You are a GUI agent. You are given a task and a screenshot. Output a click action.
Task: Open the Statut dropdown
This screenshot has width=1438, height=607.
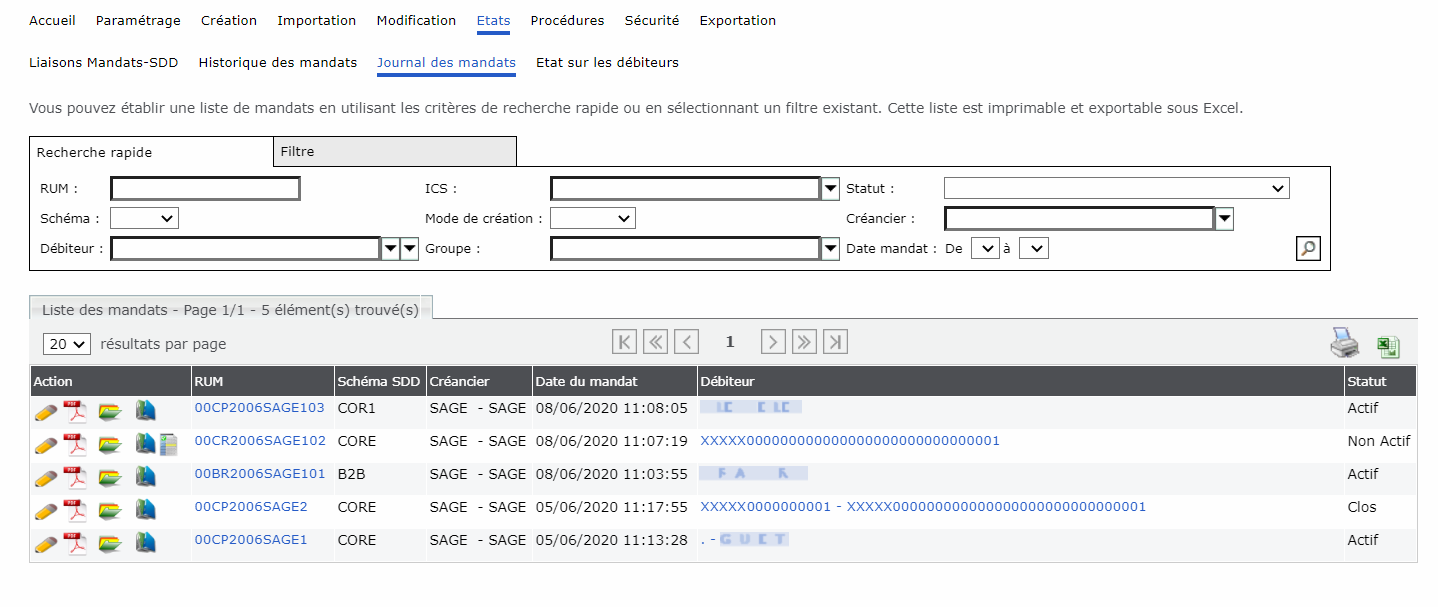[1116, 188]
